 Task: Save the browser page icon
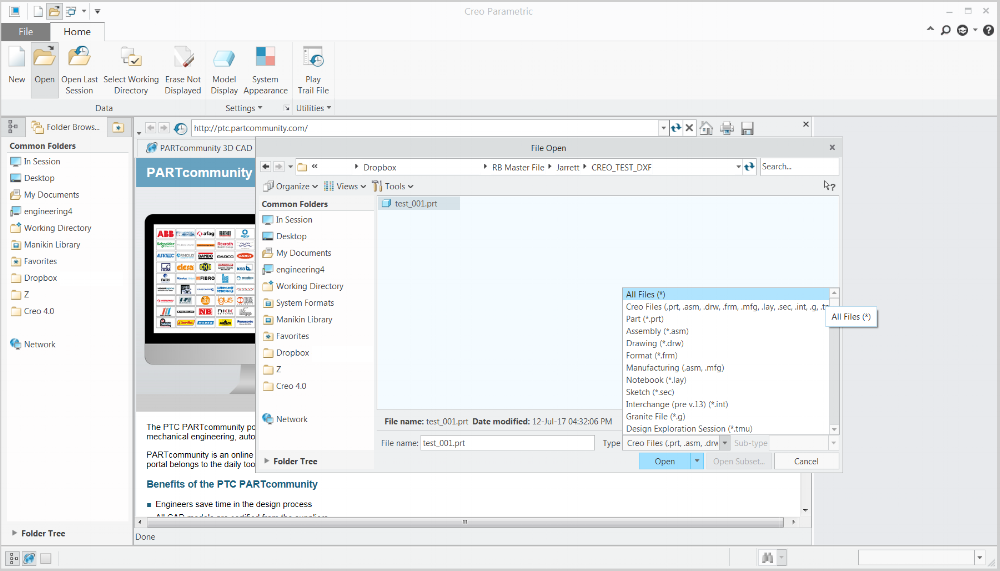point(747,128)
